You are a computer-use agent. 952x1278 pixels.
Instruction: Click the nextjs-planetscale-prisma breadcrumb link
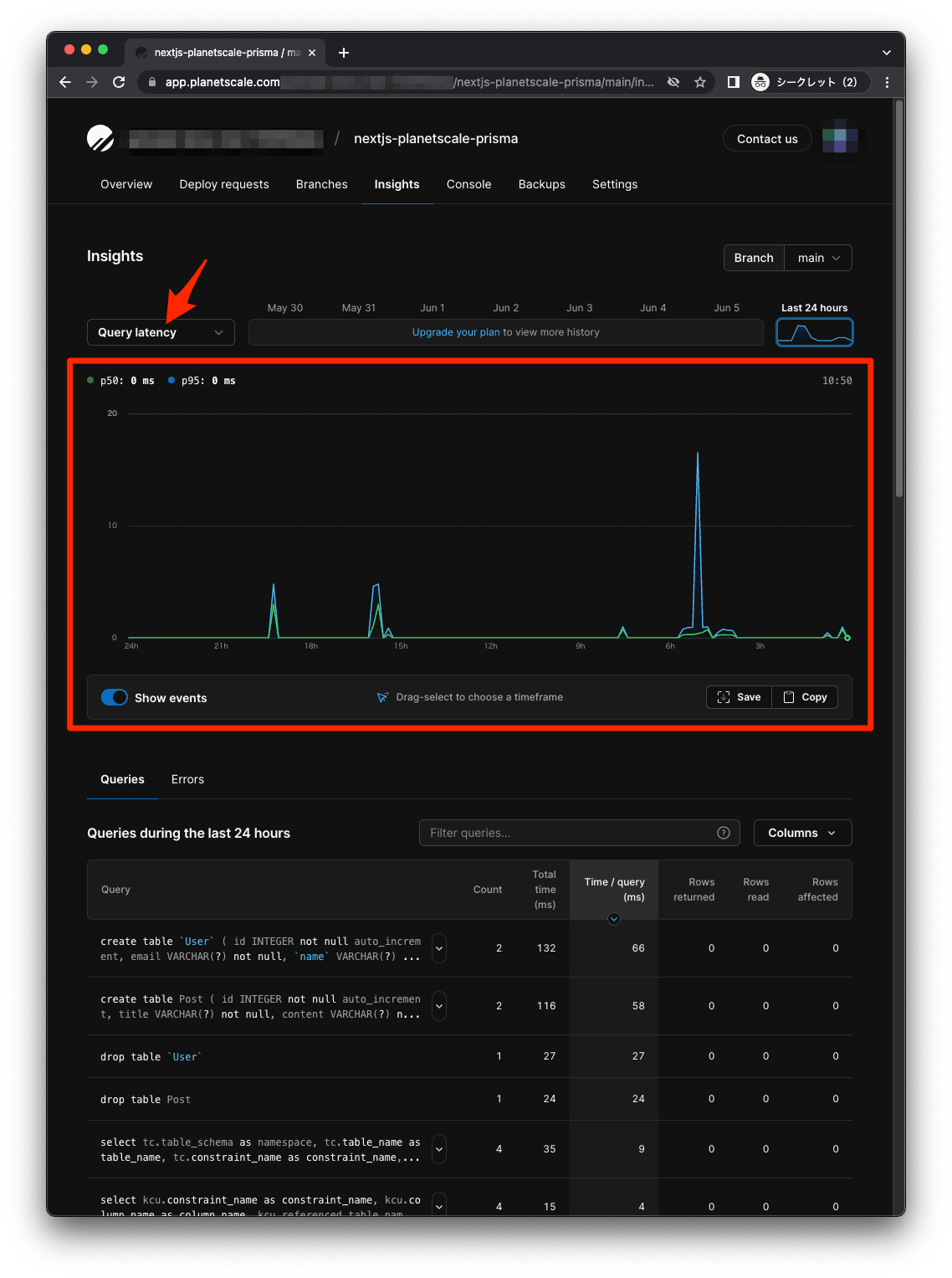click(x=436, y=138)
